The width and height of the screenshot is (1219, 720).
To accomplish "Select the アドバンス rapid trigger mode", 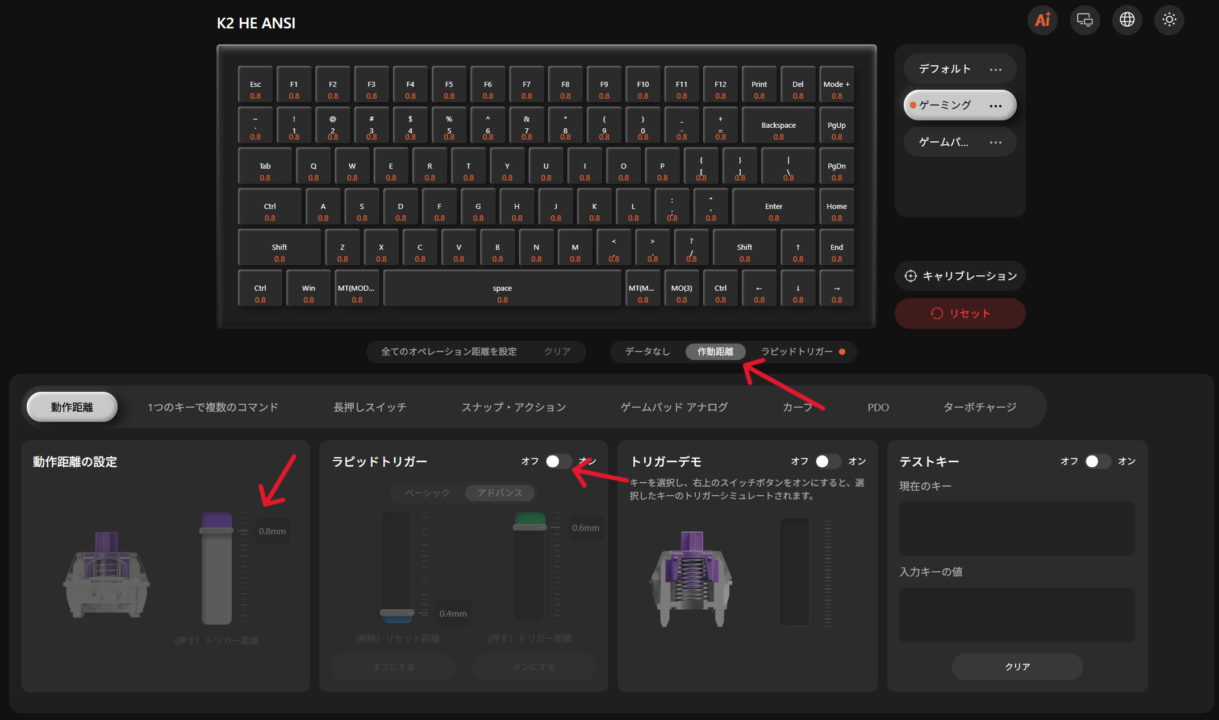I will (500, 493).
